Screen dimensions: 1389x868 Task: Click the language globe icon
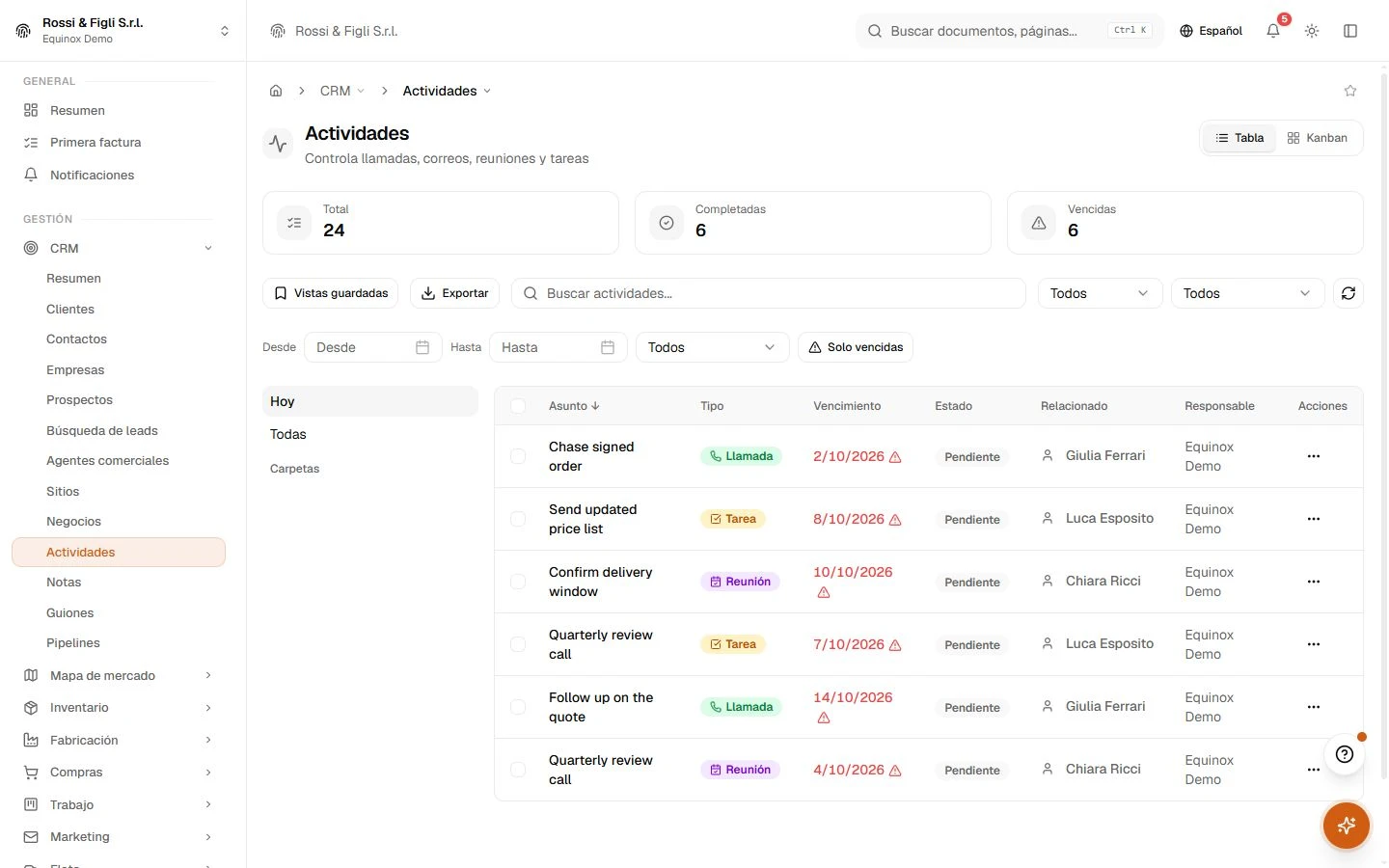[1186, 31]
